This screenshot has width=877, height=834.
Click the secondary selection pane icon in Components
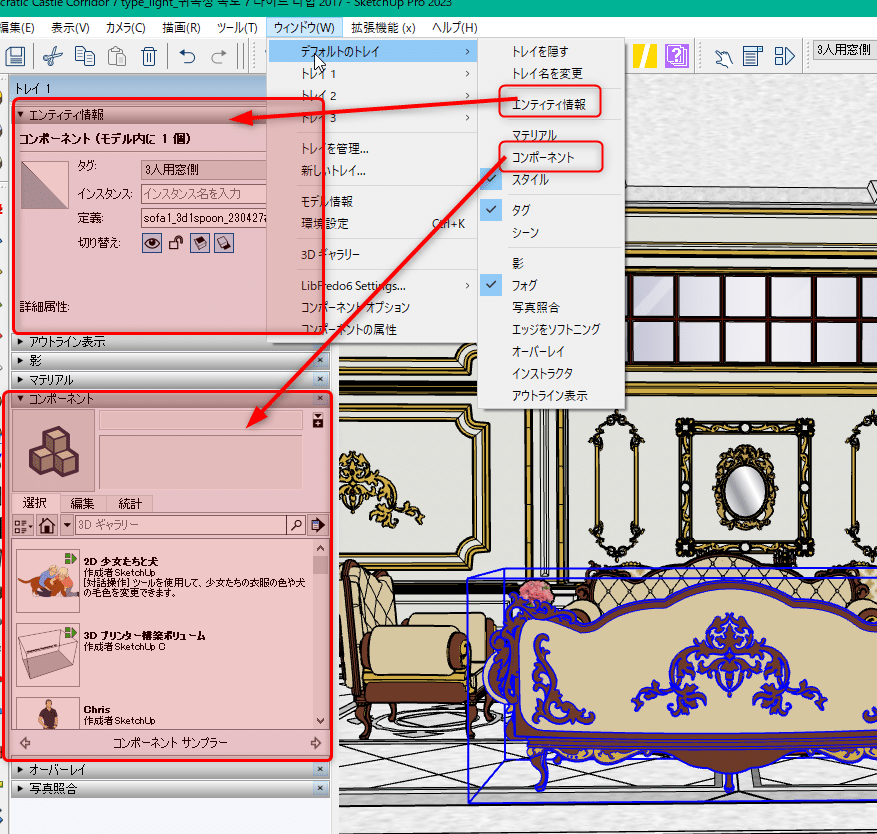(318, 421)
